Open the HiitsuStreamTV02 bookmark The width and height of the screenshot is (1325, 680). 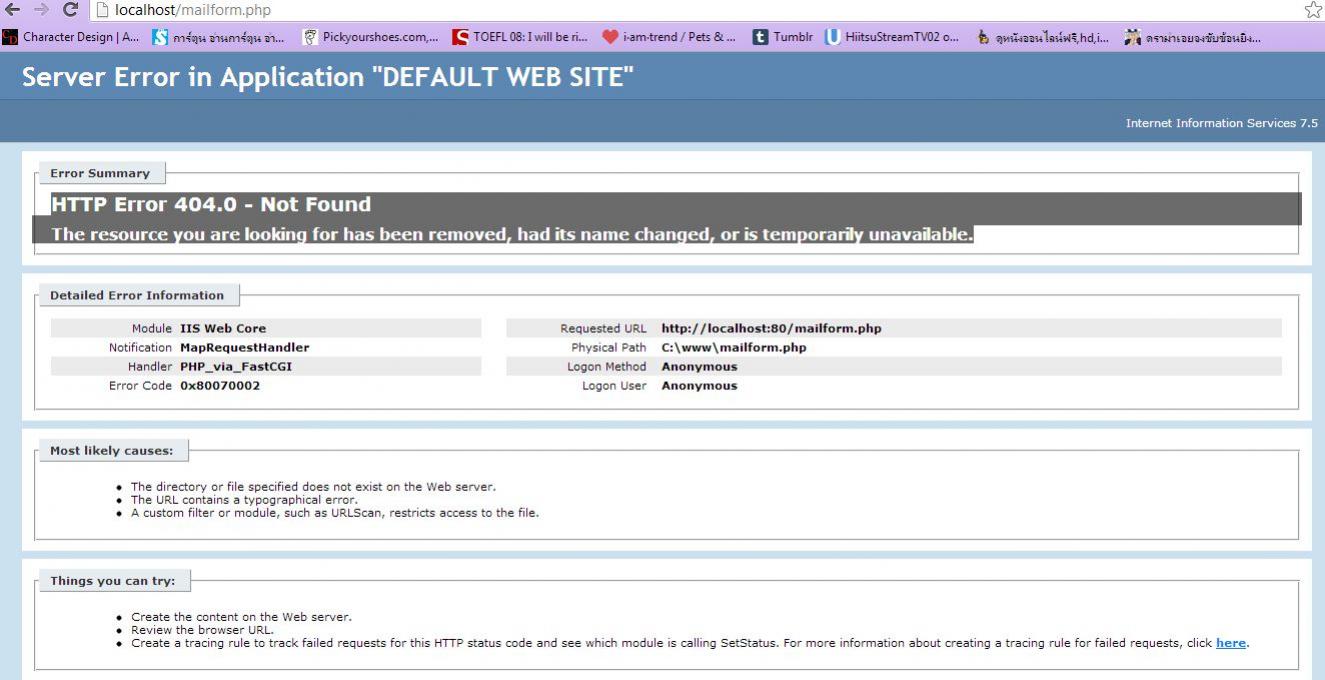892,38
